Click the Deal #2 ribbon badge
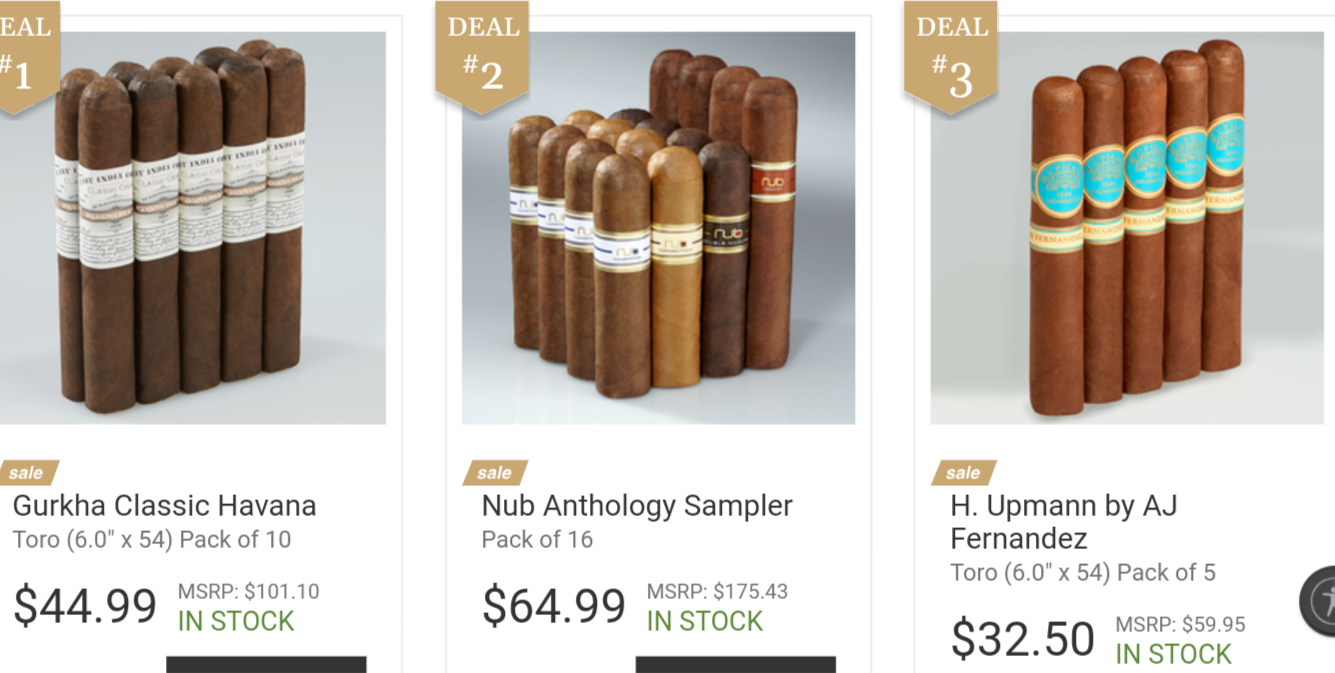Viewport: 1335px width, 673px height. click(482, 57)
